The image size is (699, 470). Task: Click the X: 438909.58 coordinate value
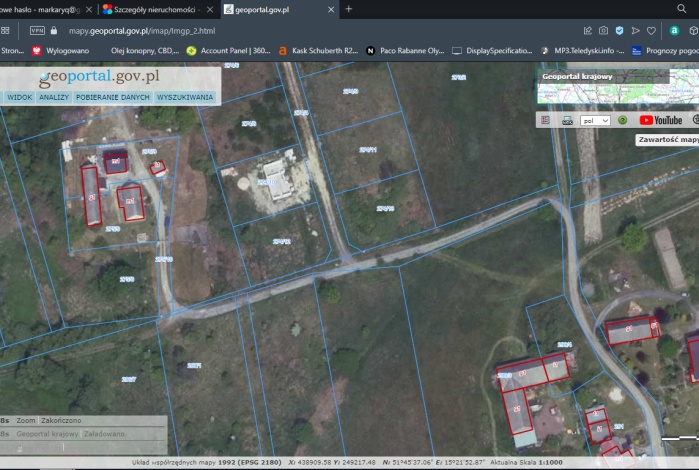[x=310, y=462]
